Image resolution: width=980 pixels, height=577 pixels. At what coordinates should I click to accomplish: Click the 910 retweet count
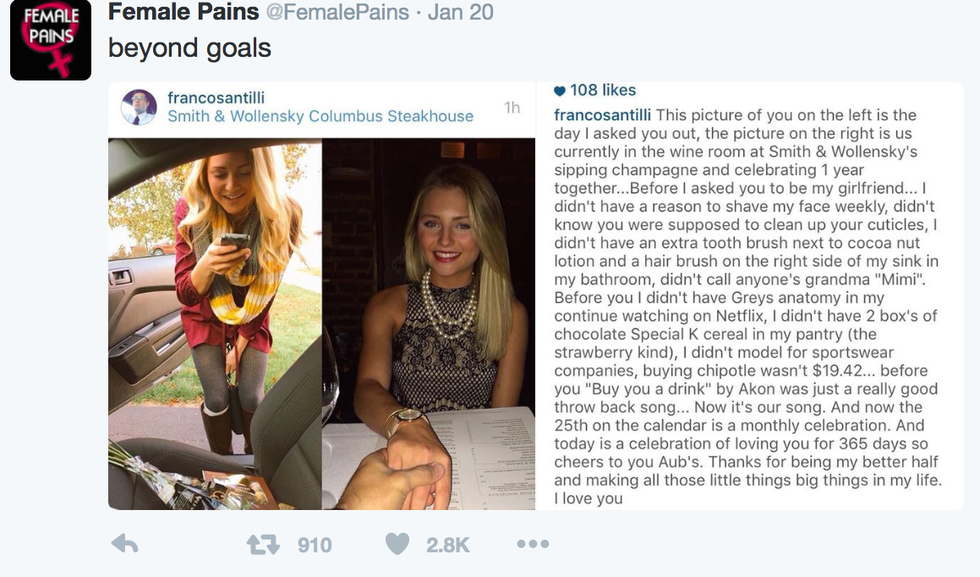314,545
